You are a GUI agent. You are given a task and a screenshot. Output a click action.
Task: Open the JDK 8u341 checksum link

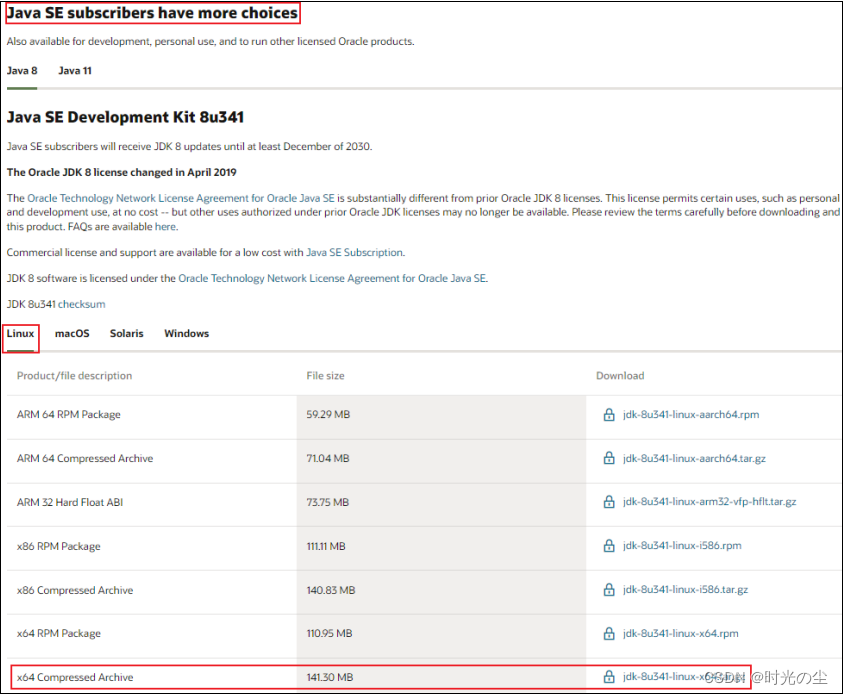click(82, 304)
